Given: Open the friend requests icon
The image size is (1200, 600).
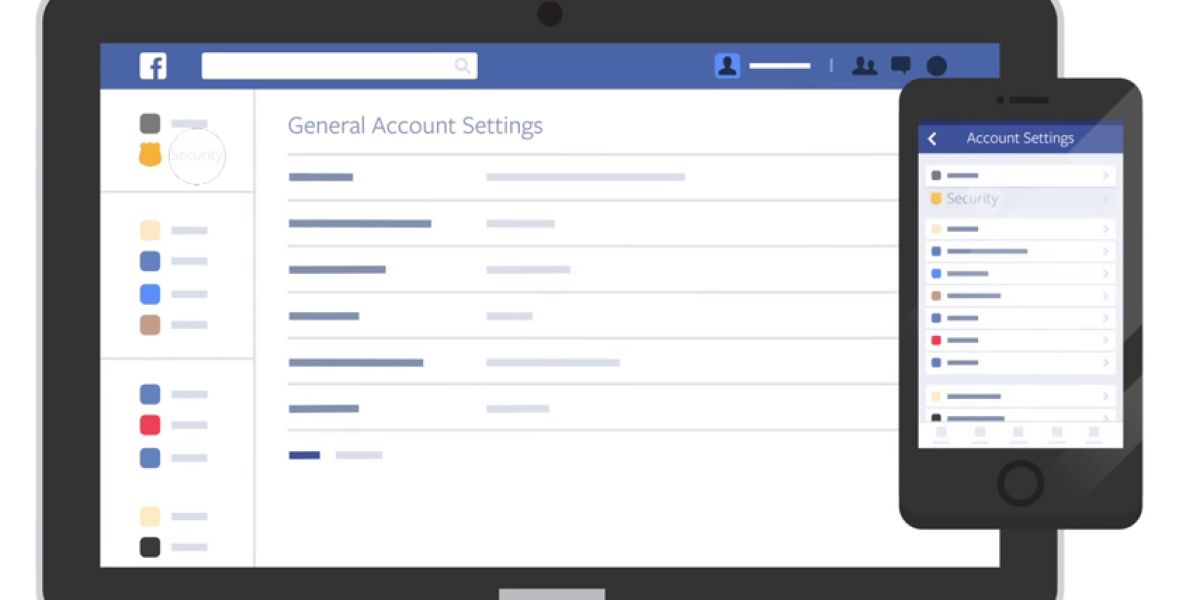Looking at the screenshot, I should [864, 66].
